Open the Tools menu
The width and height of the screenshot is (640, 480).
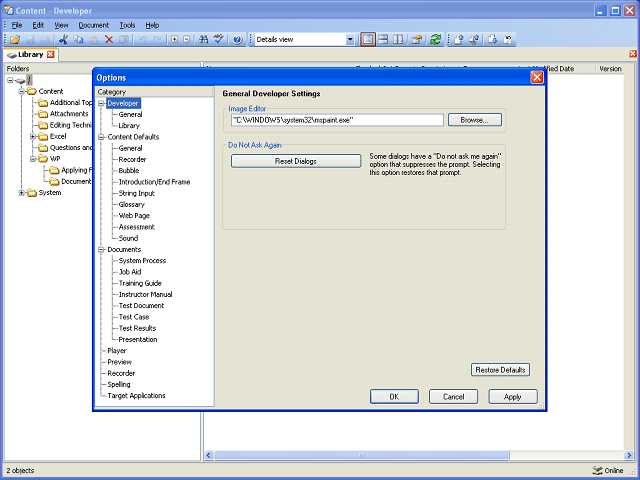(x=127, y=25)
